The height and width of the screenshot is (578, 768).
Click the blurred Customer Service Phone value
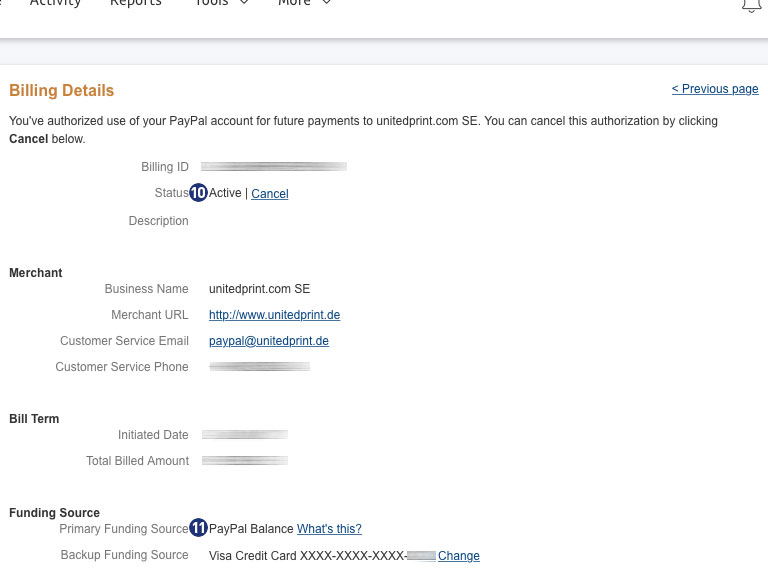tap(259, 367)
